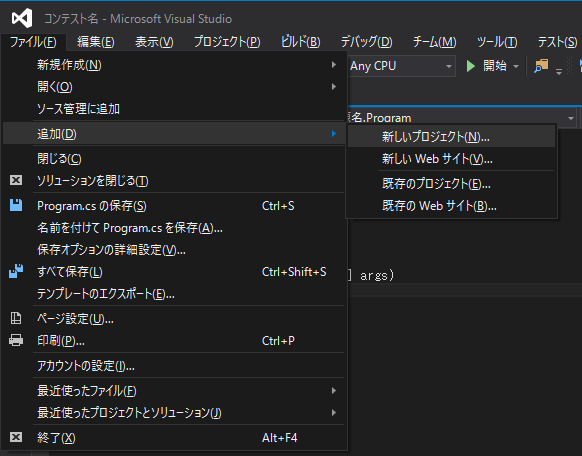Open the ツール(T) menu
The width and height of the screenshot is (582, 456).
point(497,42)
